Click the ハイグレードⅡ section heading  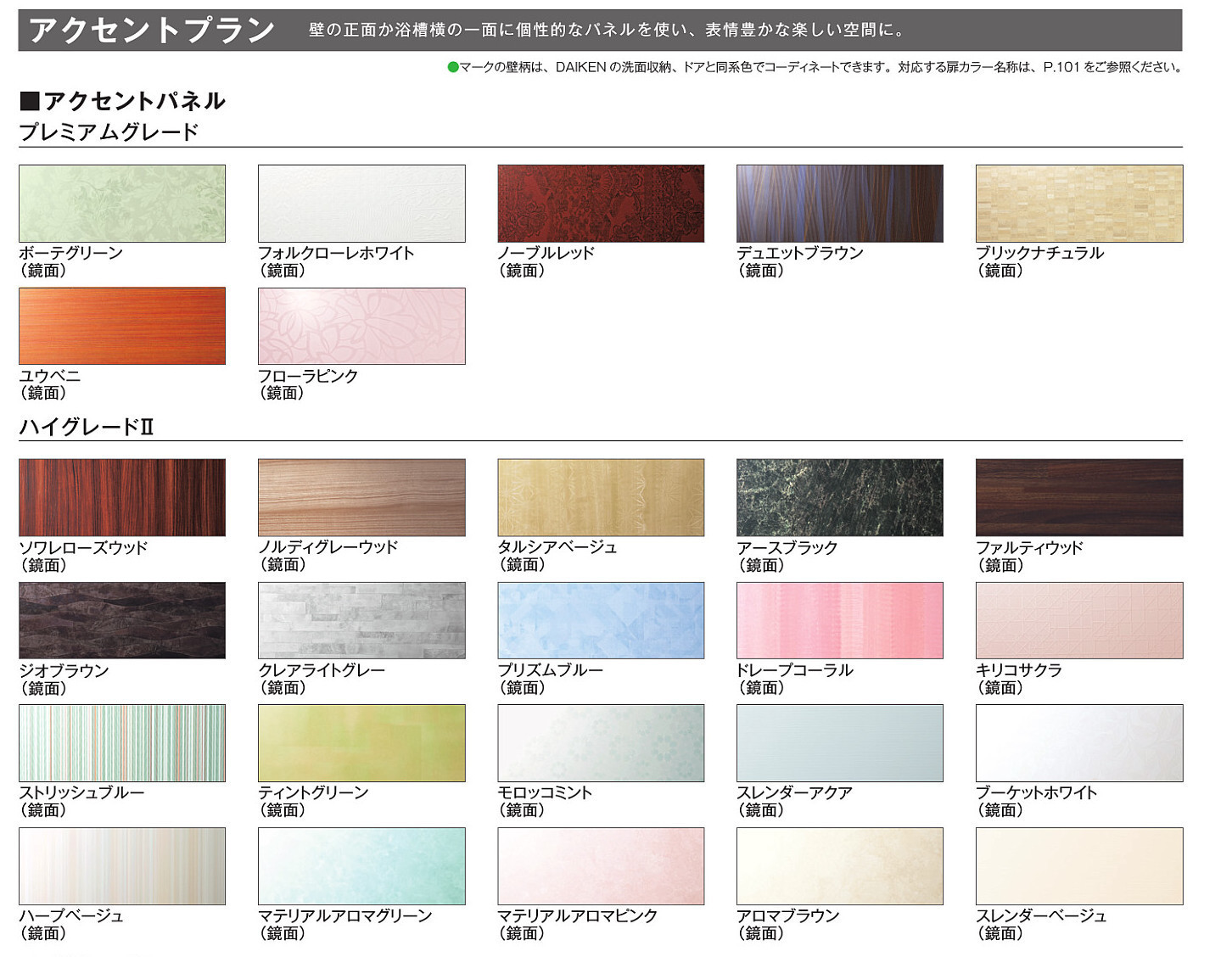[87, 427]
